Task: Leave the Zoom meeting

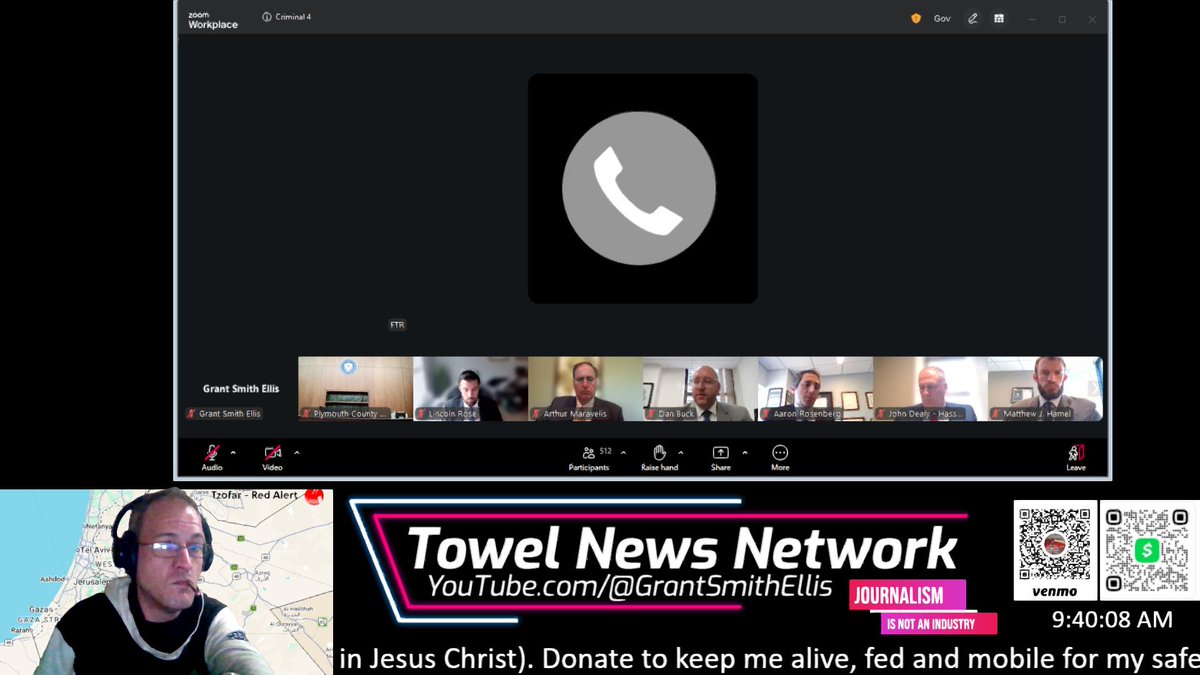Action: [1076, 458]
